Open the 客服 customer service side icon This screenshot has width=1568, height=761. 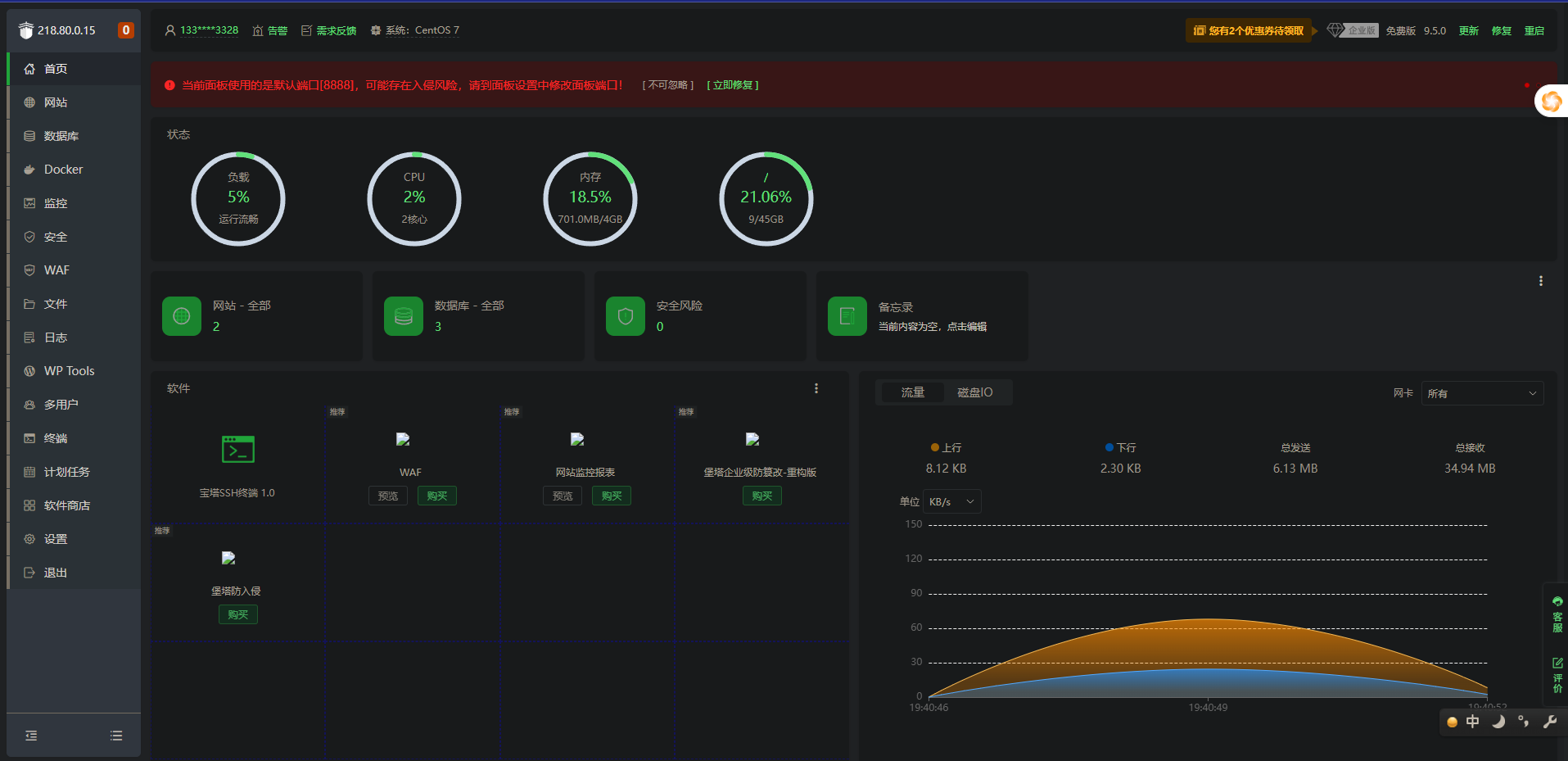click(x=1557, y=614)
